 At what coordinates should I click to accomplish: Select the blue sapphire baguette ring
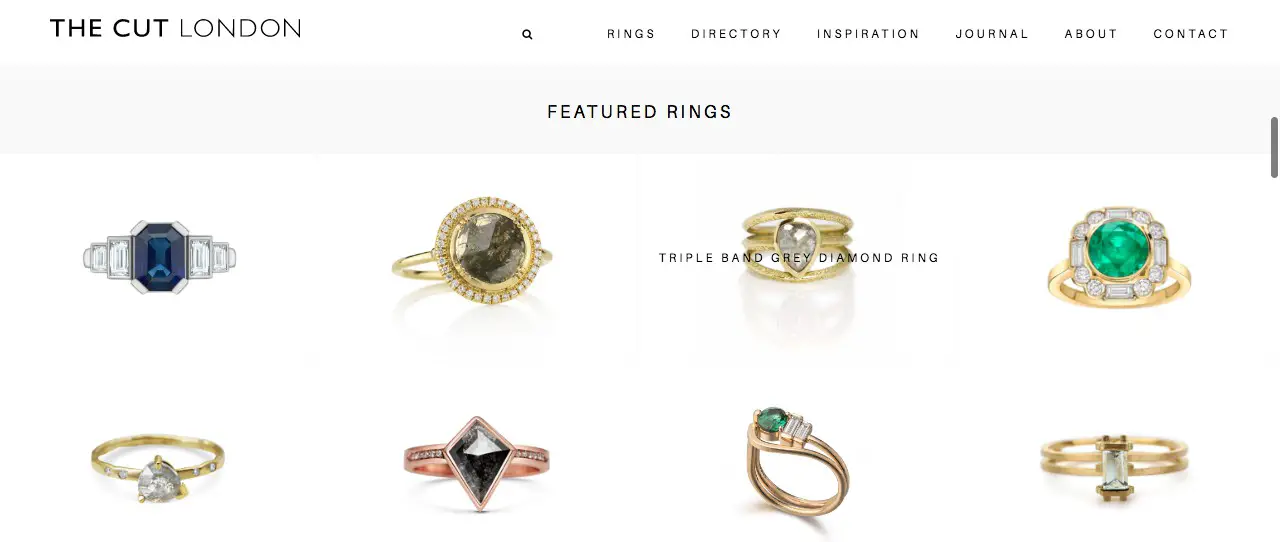click(x=160, y=258)
